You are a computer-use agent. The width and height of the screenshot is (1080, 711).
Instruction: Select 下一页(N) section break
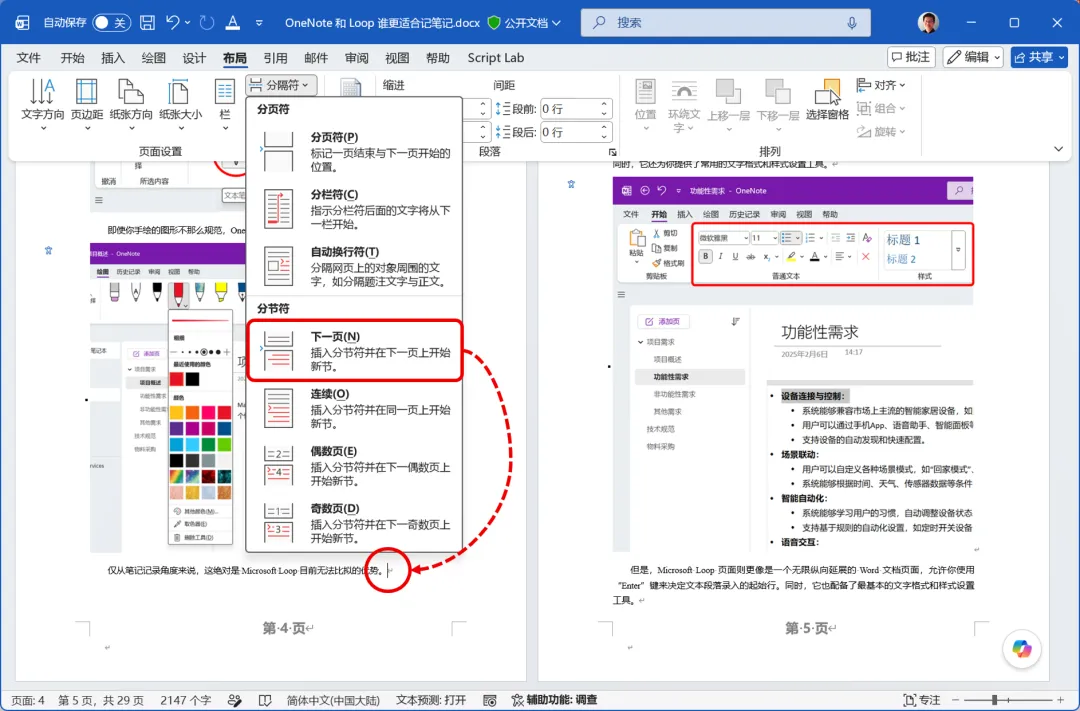coord(354,351)
